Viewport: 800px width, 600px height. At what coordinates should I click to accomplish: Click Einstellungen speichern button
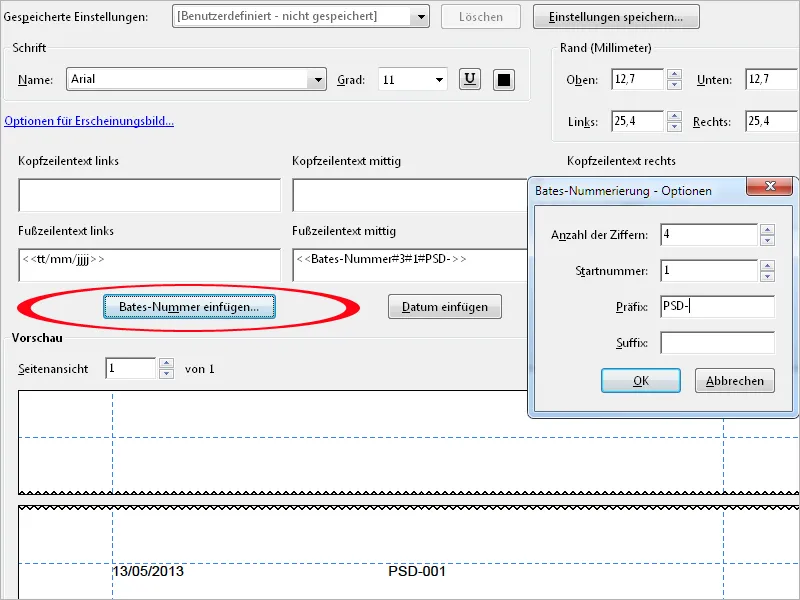(616, 16)
